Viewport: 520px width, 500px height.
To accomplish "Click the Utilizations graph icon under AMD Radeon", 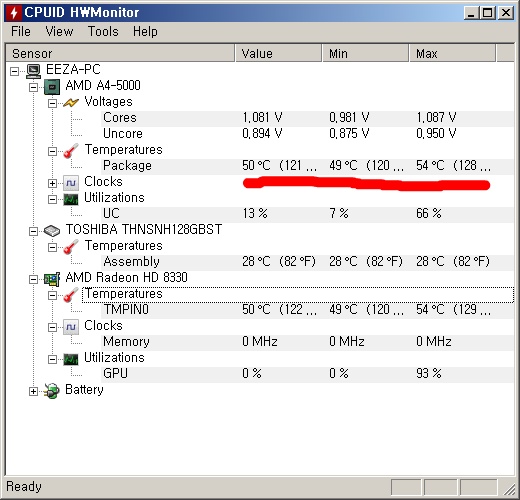I will pos(71,359).
